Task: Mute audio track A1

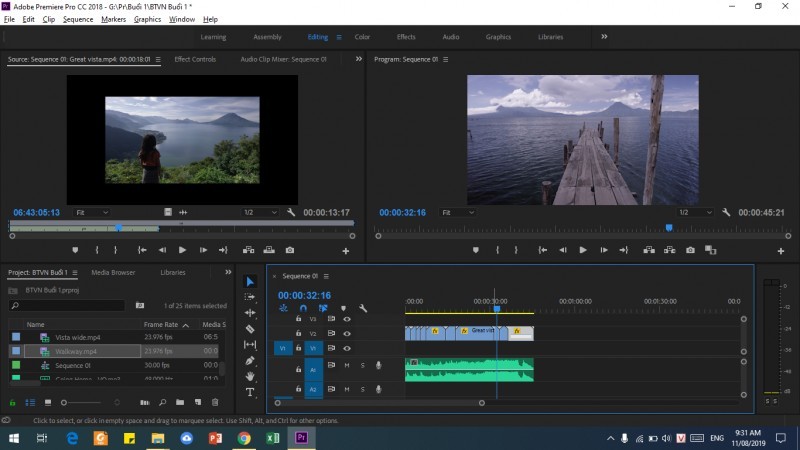Action: click(x=347, y=365)
